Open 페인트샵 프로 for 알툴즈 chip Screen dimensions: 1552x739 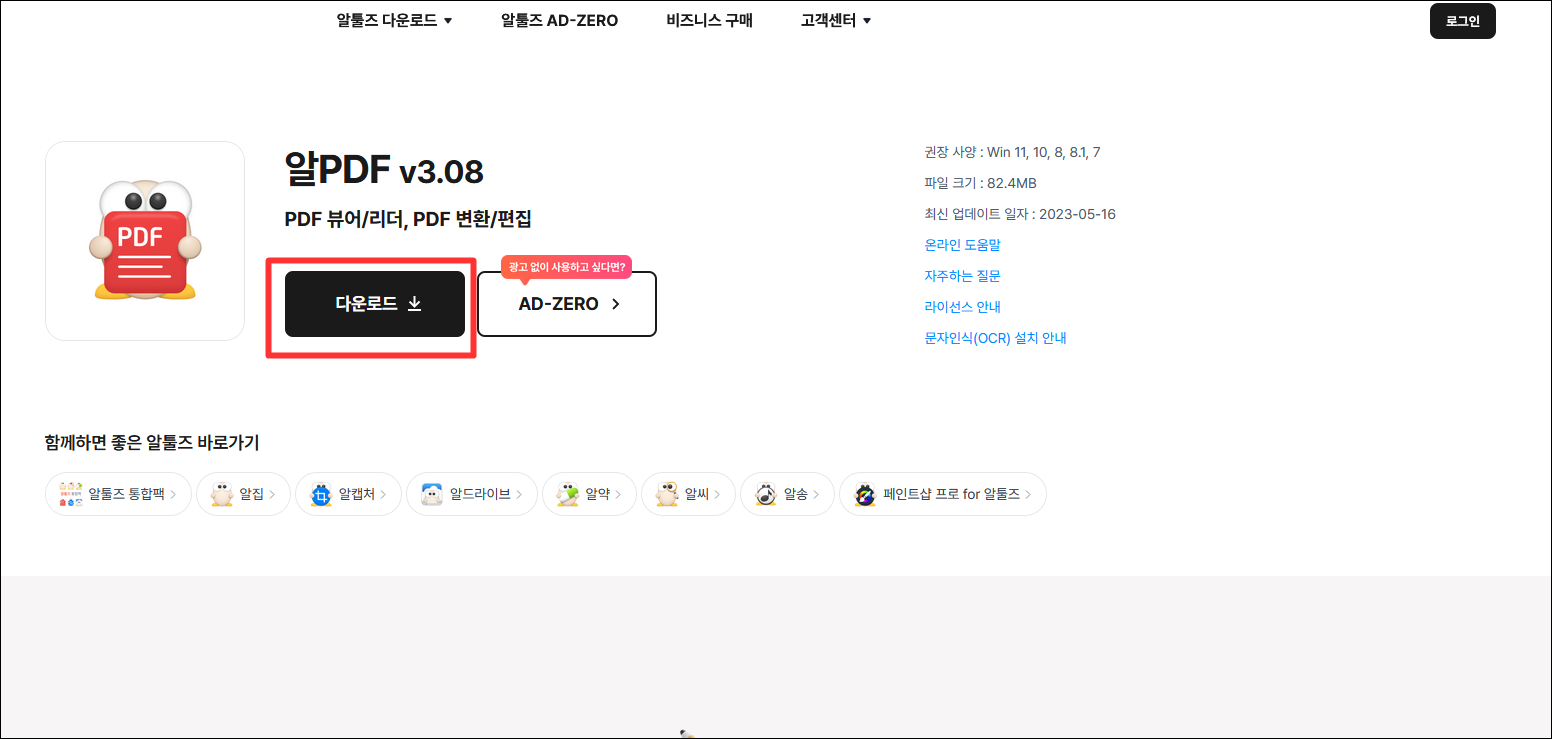943,494
